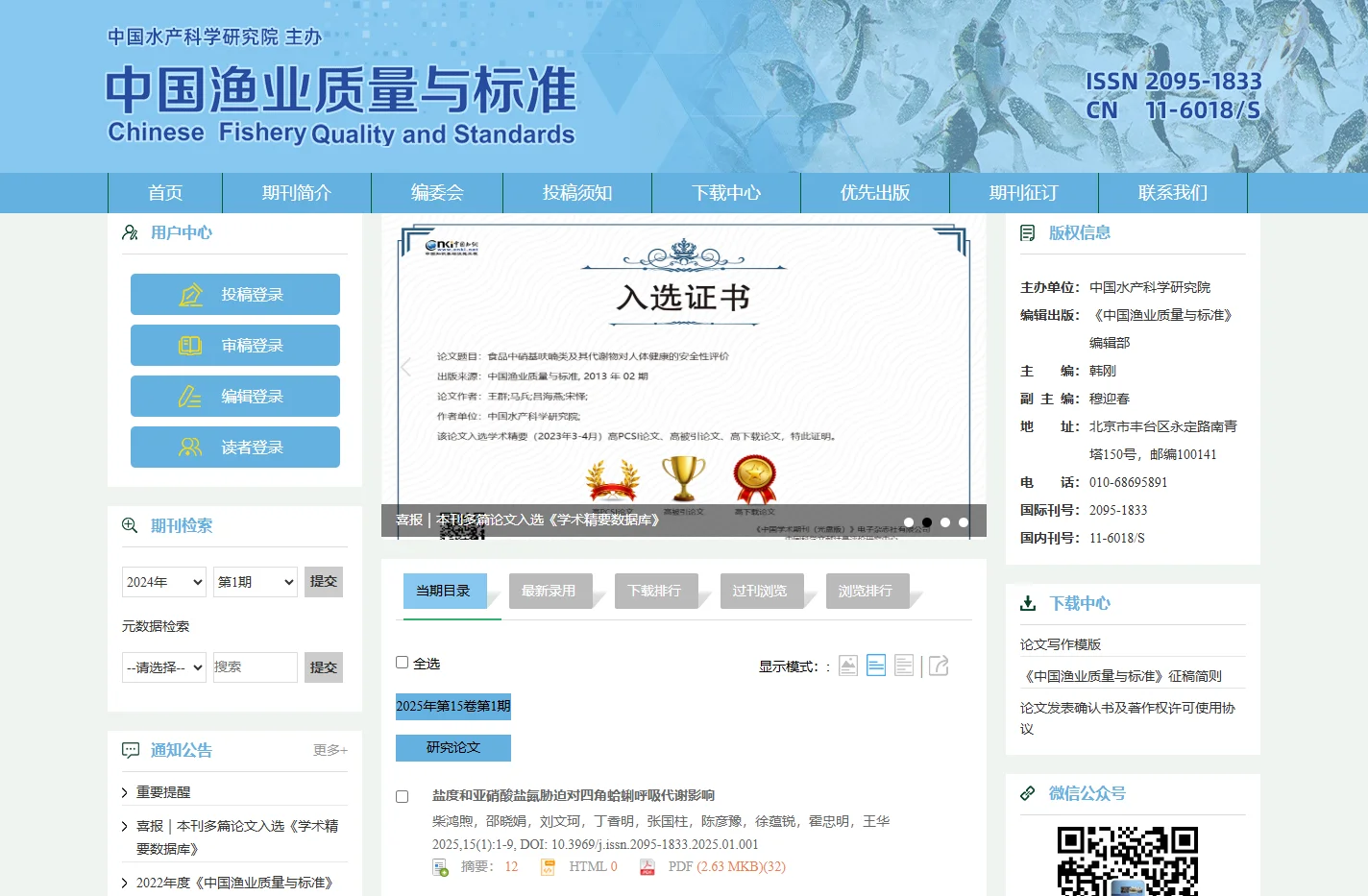Click the HTML 0 link
The width and height of the screenshot is (1368, 896).
(593, 867)
